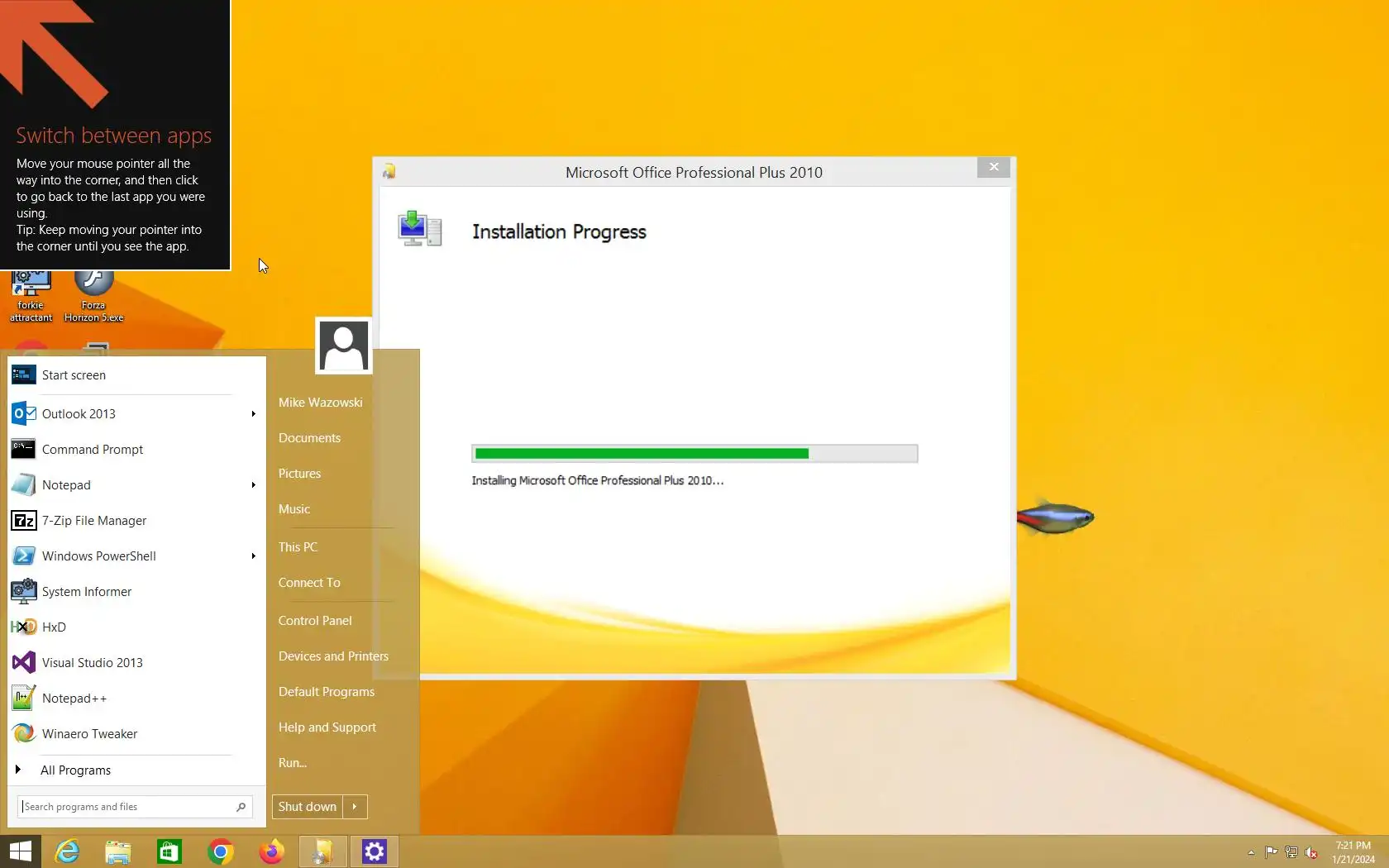Click the Windows Start button
Image resolution: width=1389 pixels, height=868 pixels.
click(20, 851)
